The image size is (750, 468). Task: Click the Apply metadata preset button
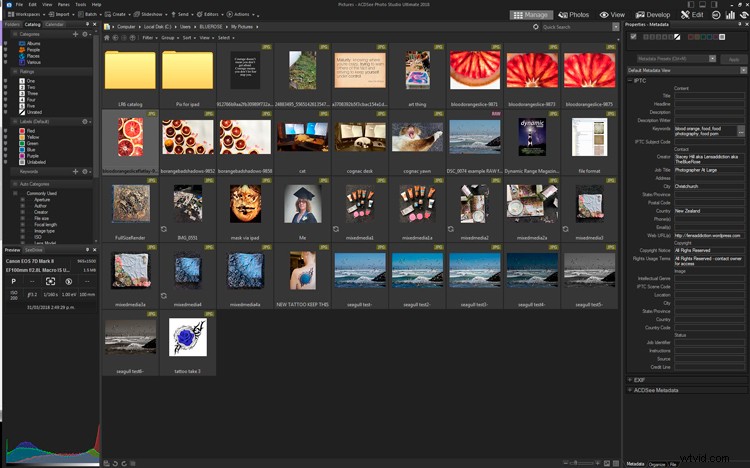(733, 59)
